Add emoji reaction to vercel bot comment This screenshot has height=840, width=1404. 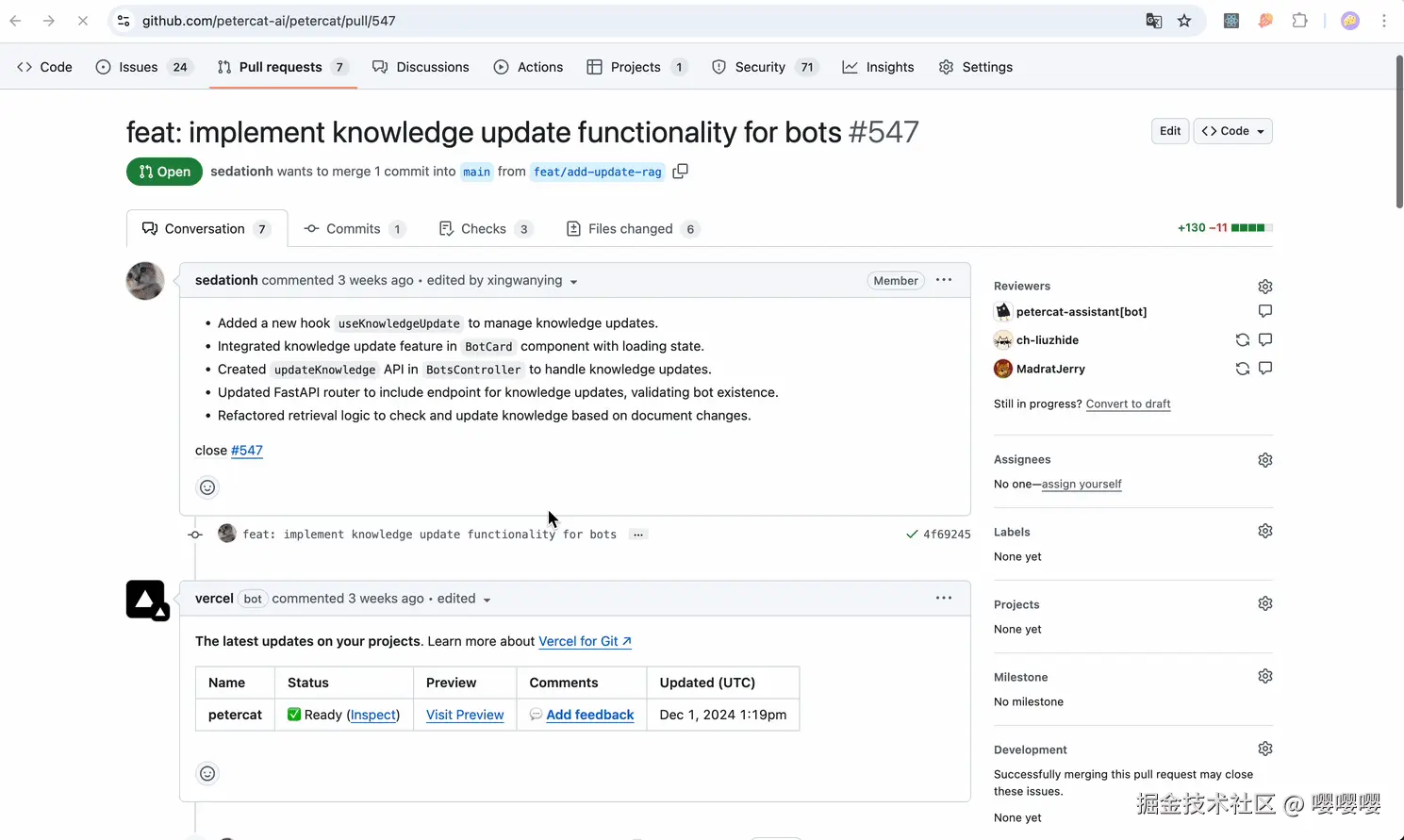[207, 774]
